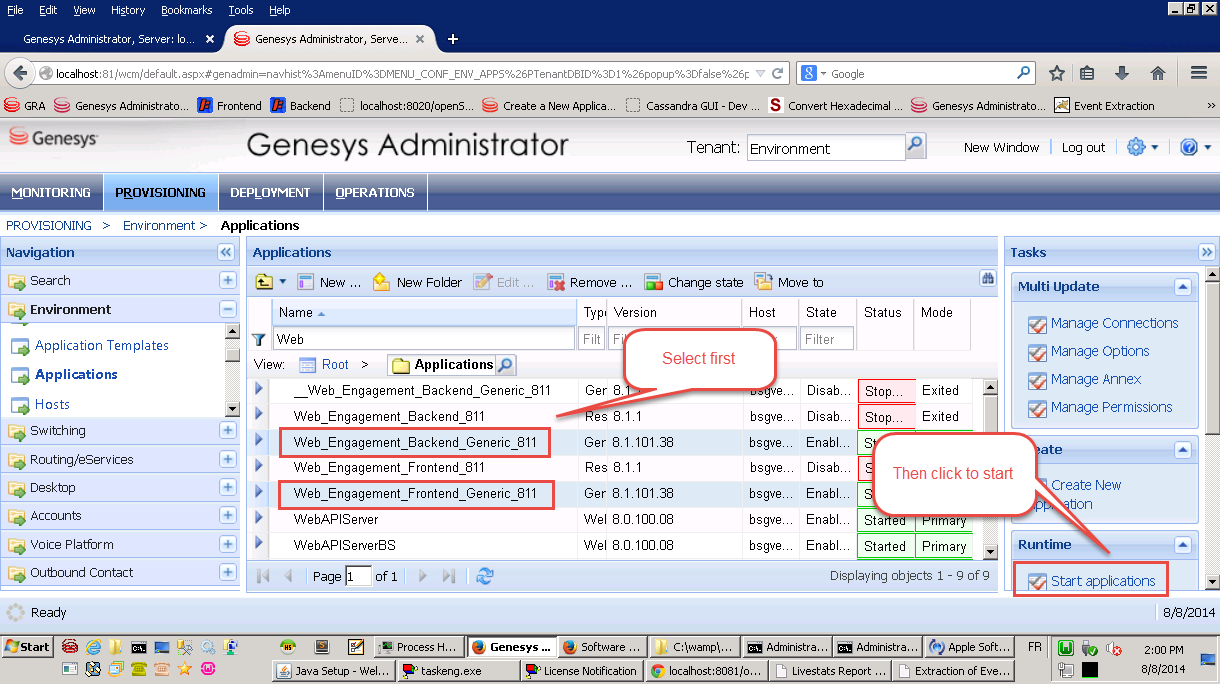Viewport: 1220px width, 684px height.
Task: Expand the Switching navigation section
Action: (x=228, y=431)
